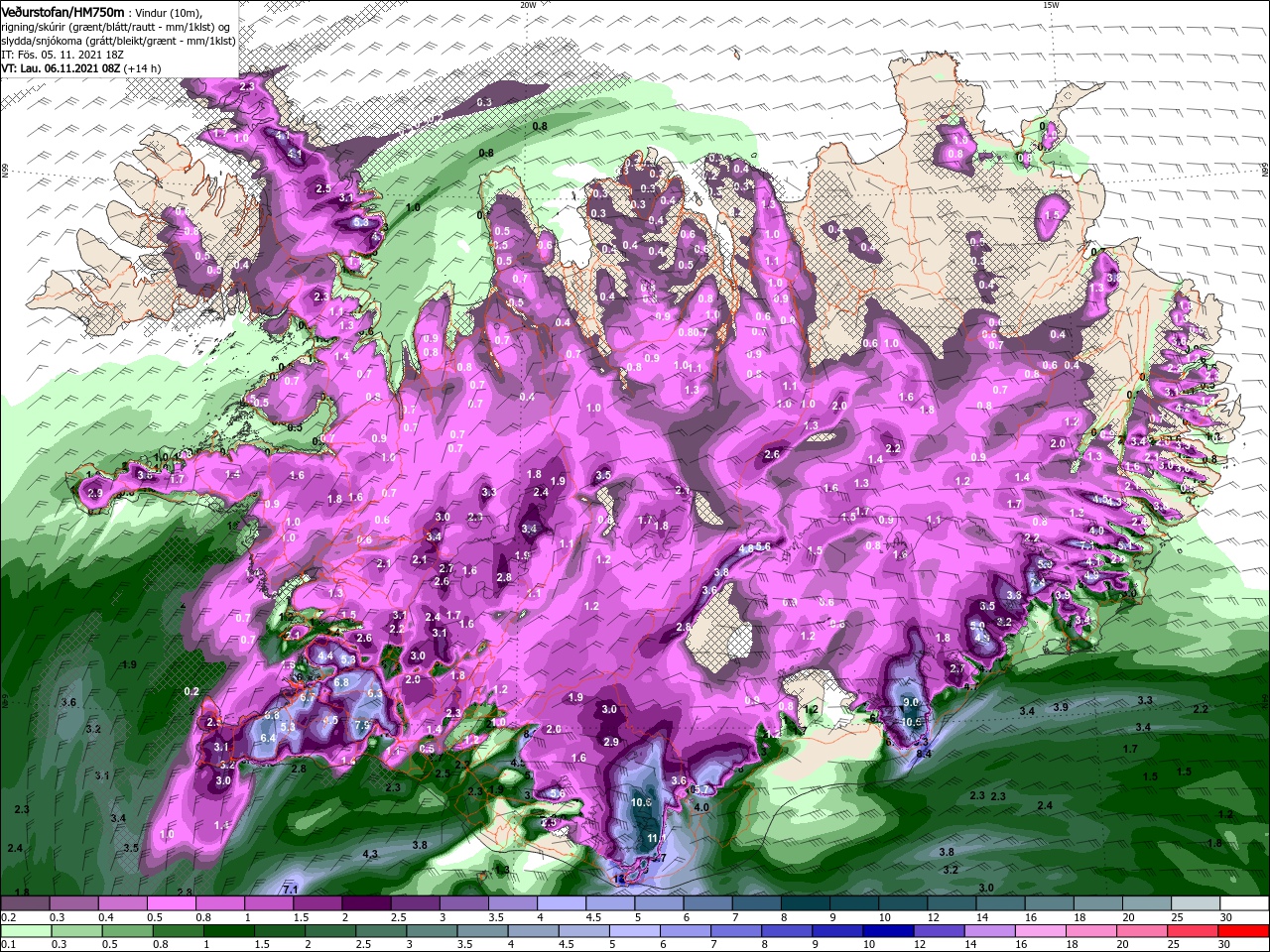
Task: Click the '9.0' precipitation value on map
Action: [x=910, y=702]
